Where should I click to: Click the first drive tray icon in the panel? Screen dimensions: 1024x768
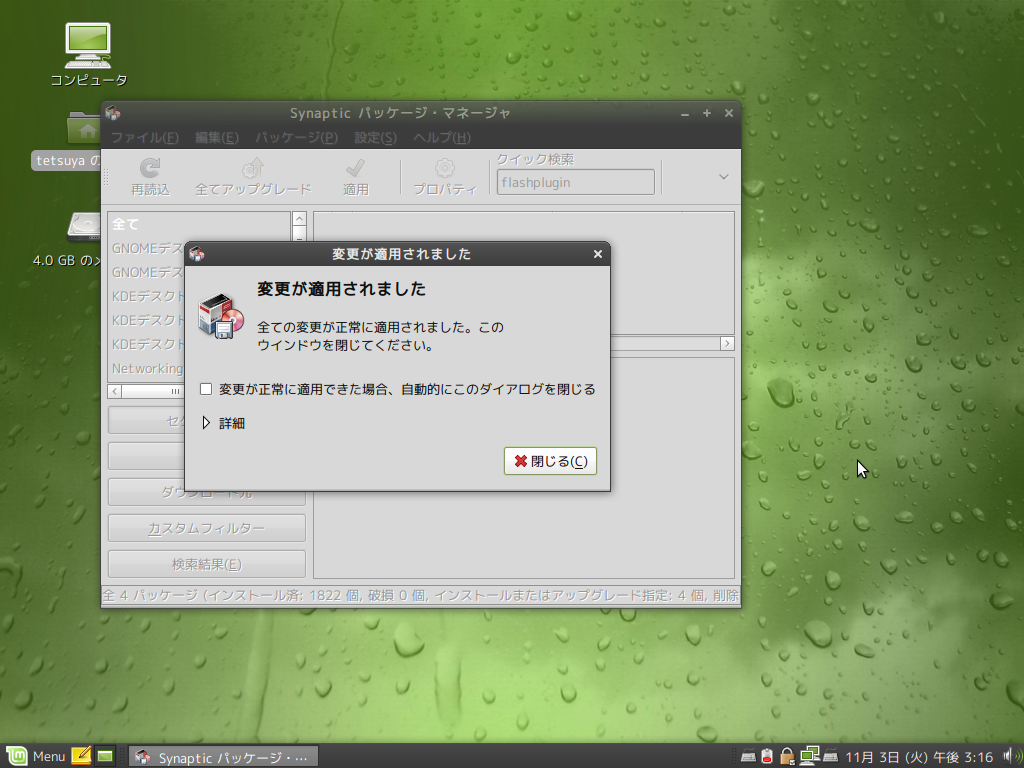click(x=748, y=757)
